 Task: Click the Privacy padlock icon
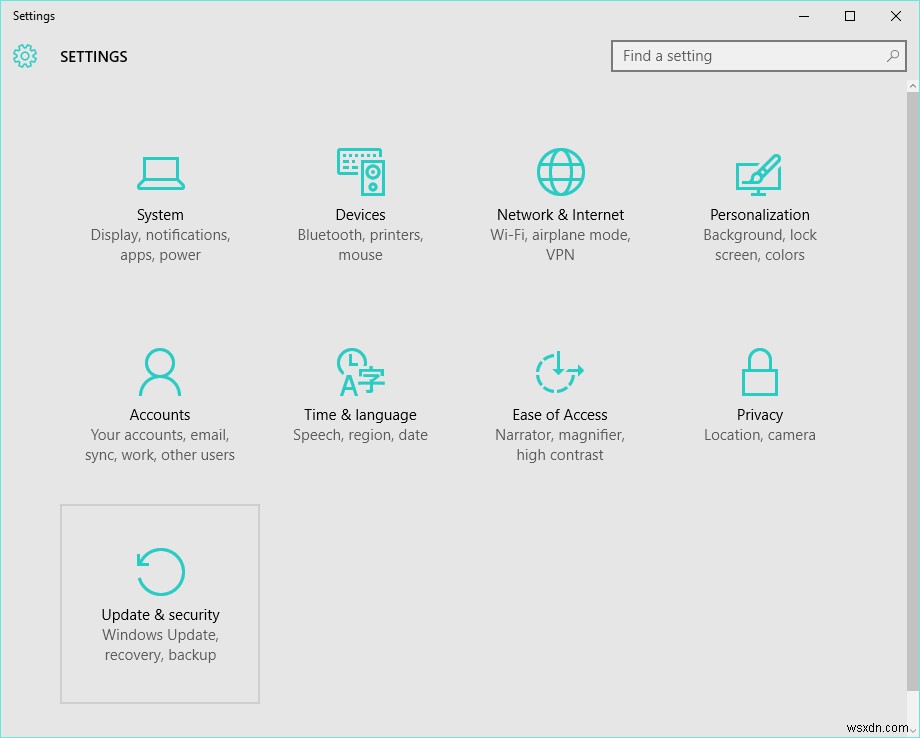760,370
